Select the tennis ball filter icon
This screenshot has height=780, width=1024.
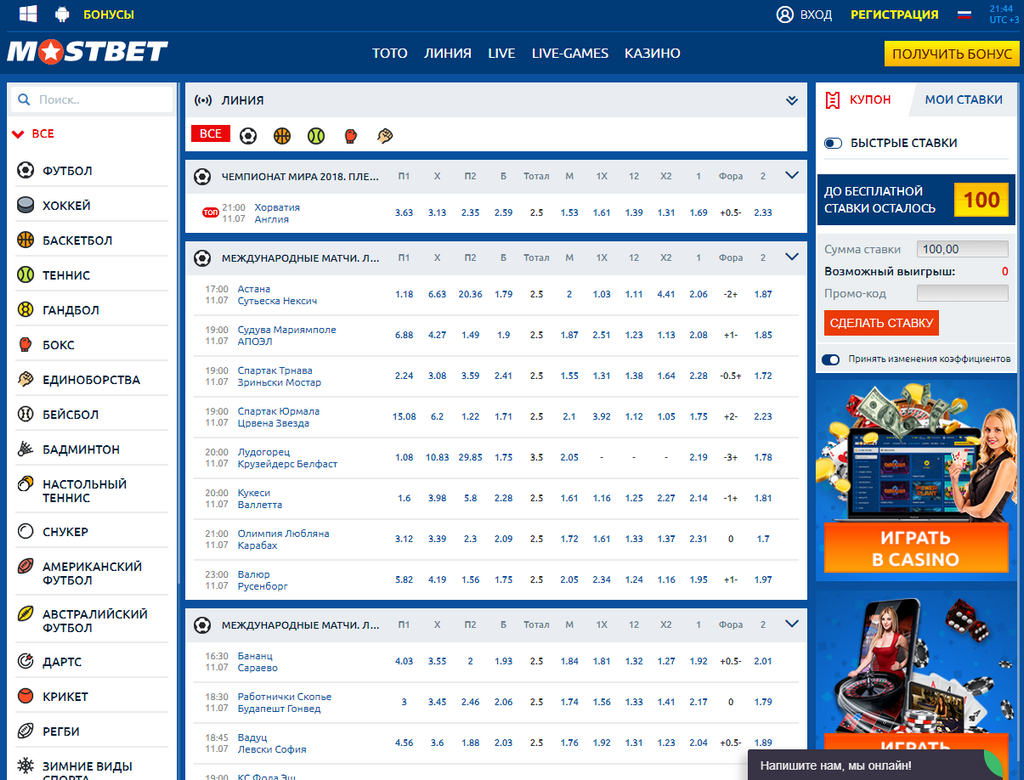point(316,133)
